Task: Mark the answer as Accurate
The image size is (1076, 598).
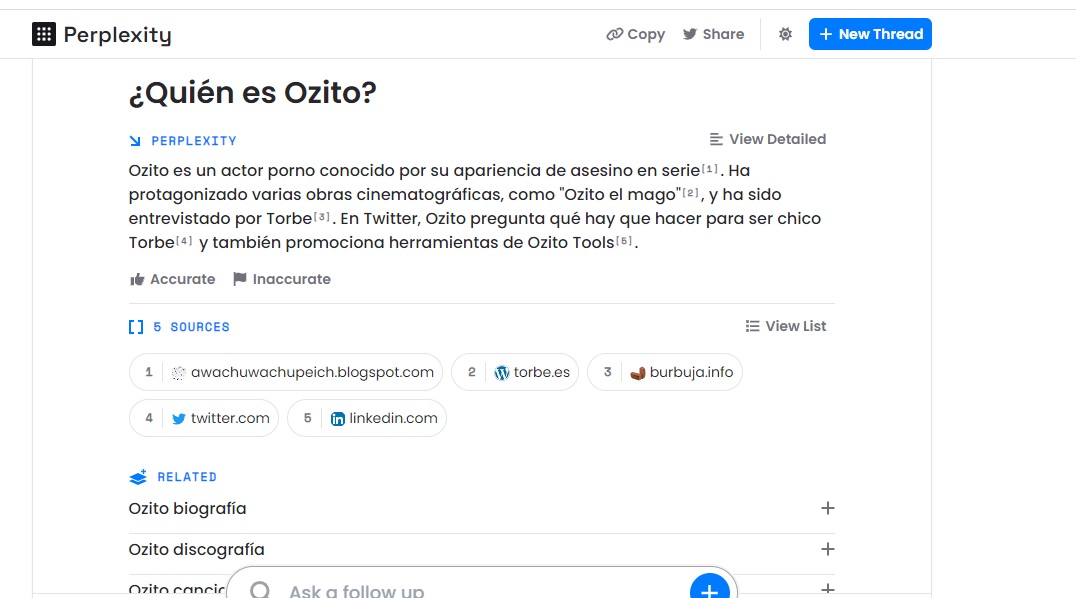Action: point(172,279)
